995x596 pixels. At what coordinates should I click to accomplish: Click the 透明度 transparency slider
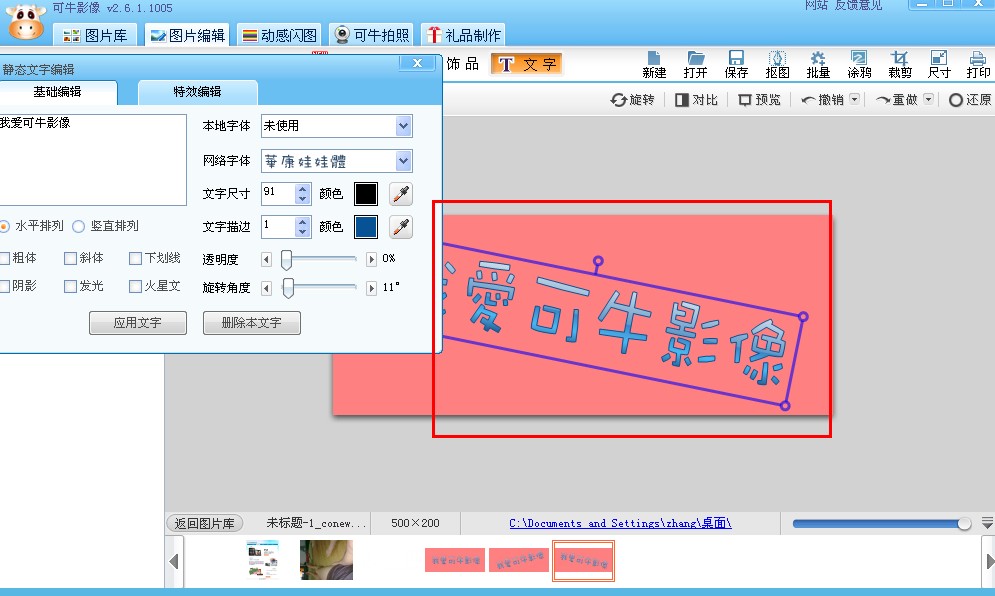[x=319, y=259]
